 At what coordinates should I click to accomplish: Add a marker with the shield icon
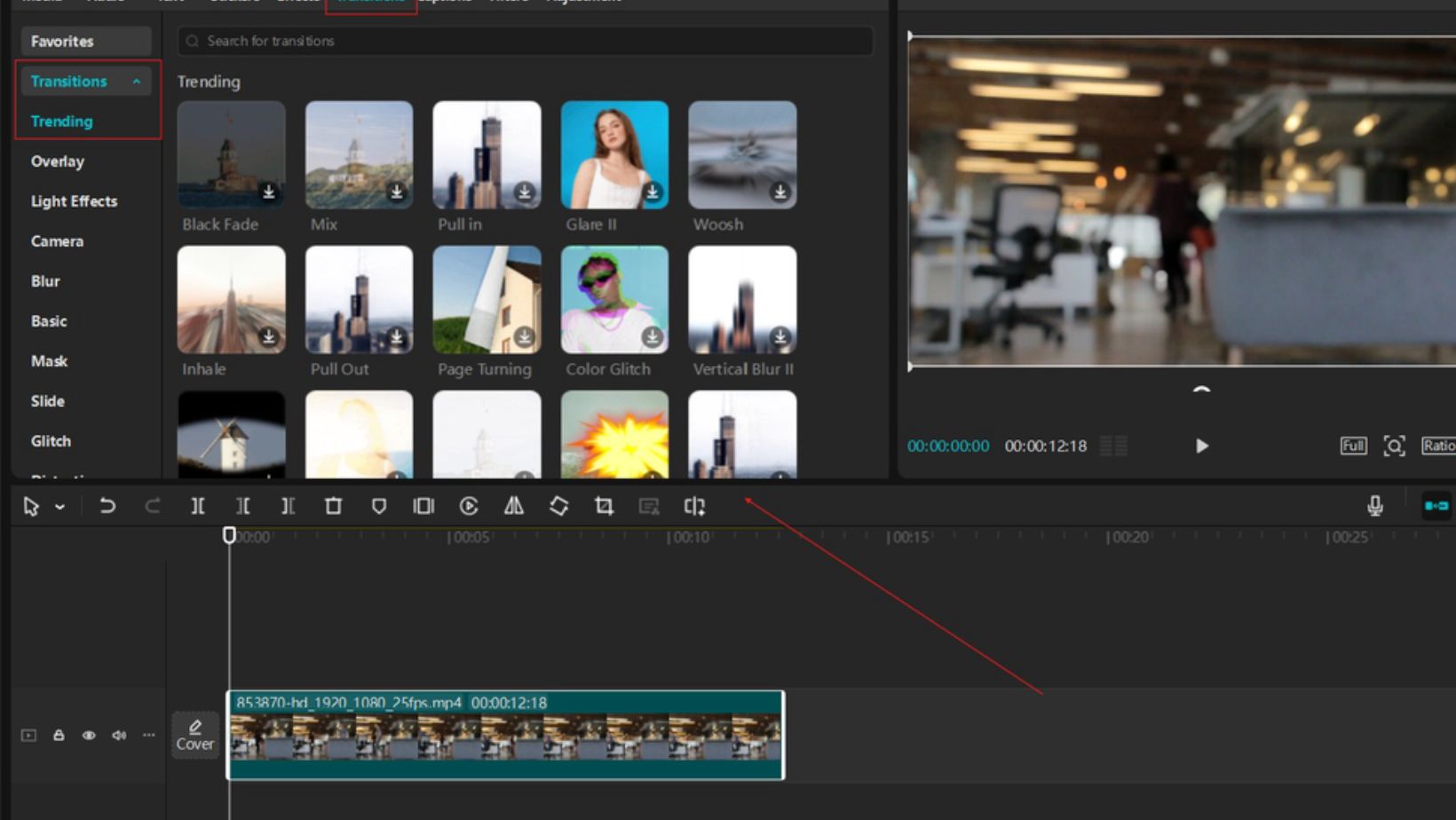click(x=379, y=507)
